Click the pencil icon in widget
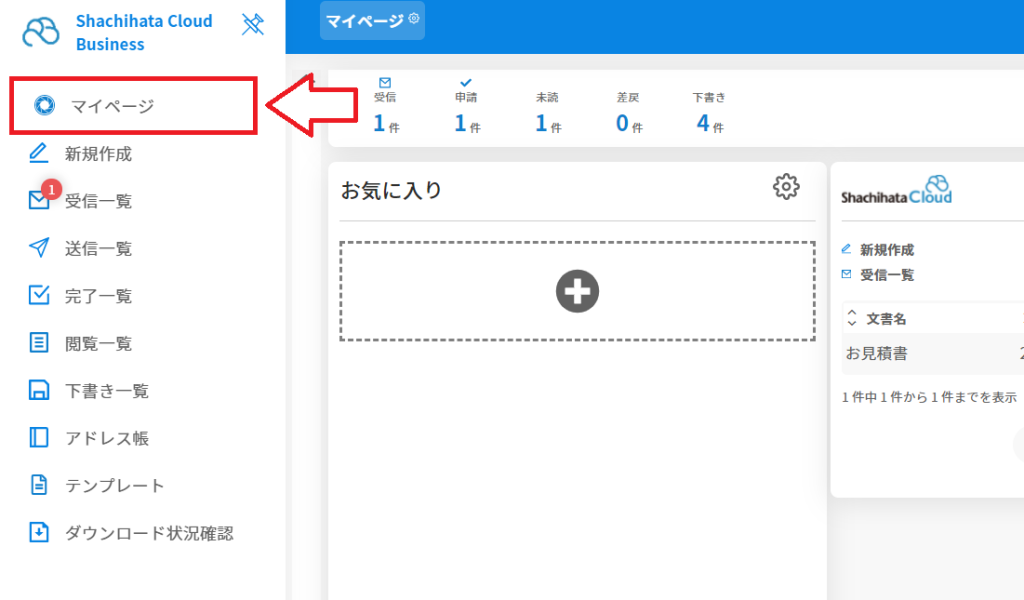1024x600 pixels. [x=846, y=249]
